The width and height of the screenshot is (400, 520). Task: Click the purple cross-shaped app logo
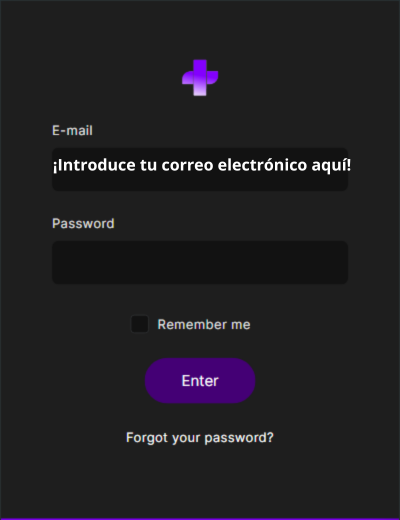200,78
